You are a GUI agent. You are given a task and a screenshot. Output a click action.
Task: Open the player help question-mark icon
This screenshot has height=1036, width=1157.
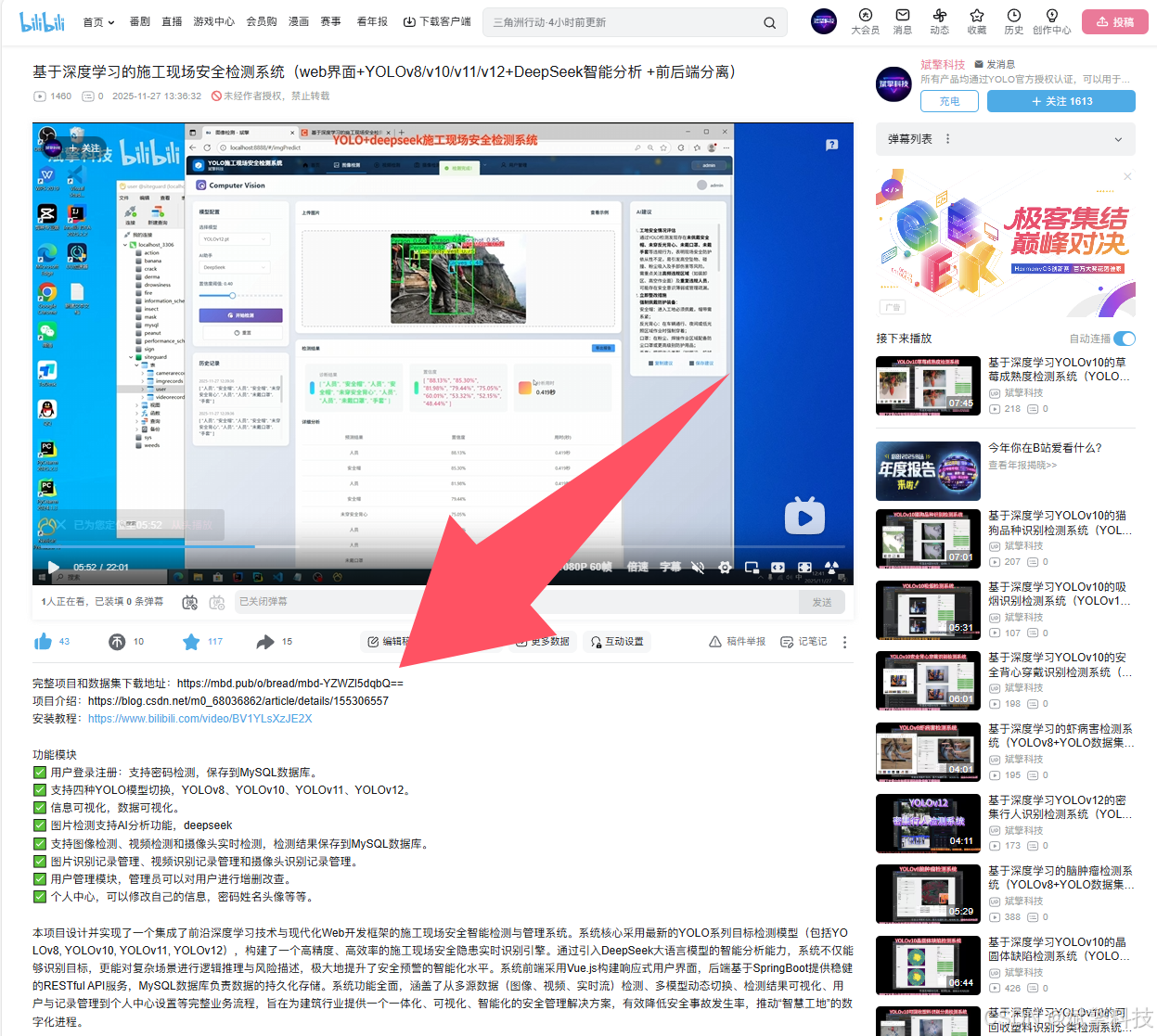click(x=831, y=144)
